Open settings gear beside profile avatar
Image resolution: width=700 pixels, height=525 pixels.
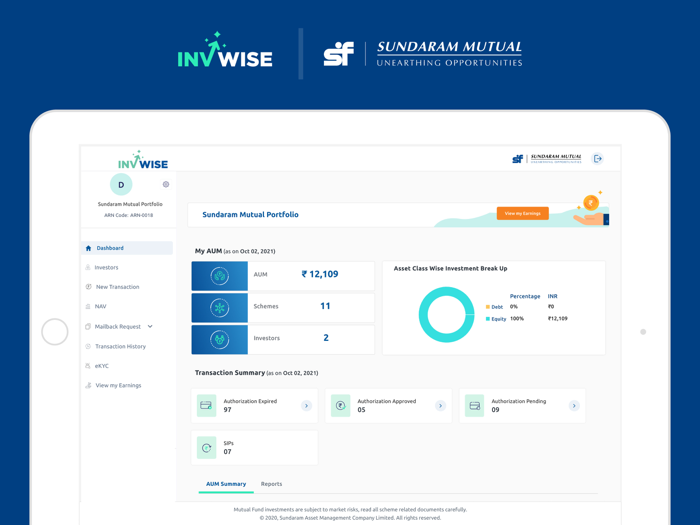(x=166, y=184)
